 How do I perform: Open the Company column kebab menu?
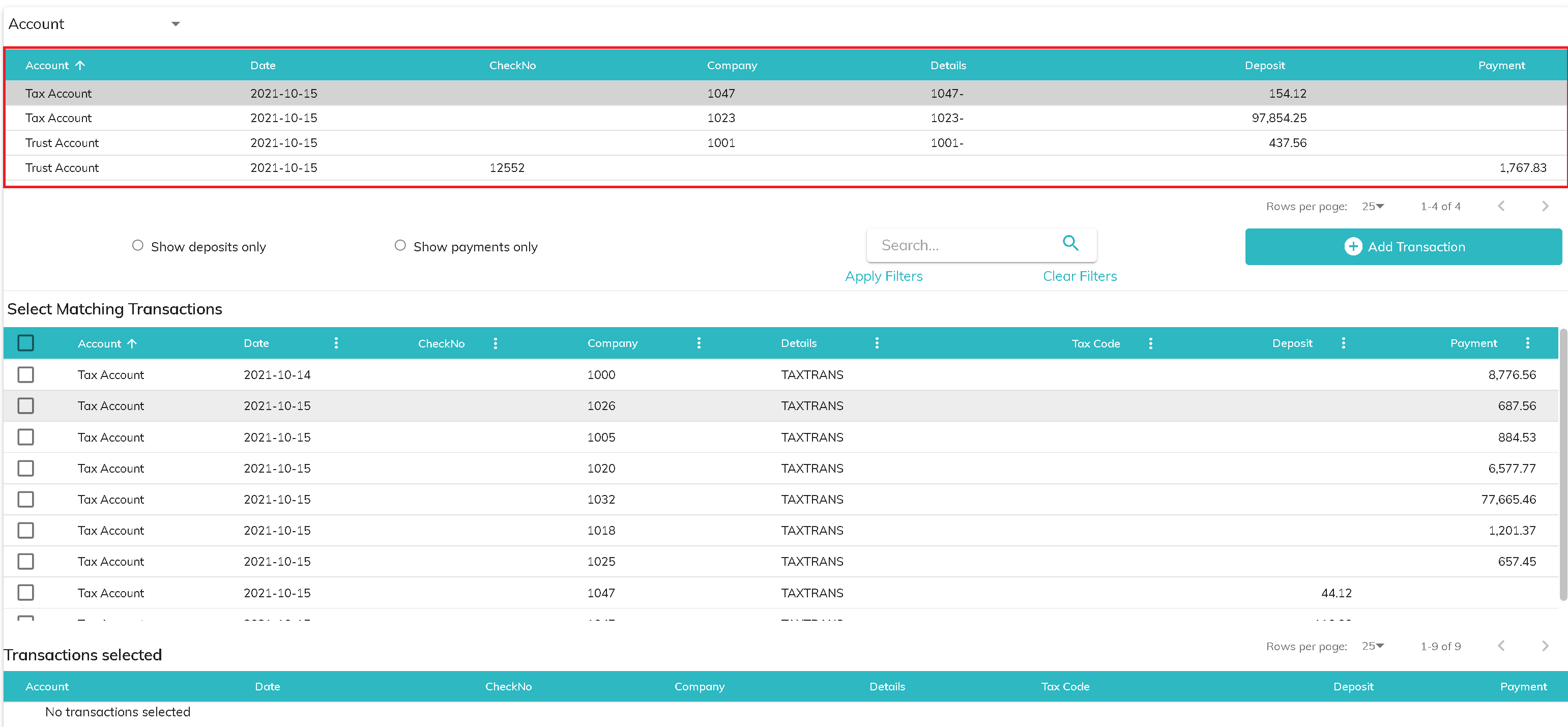tap(699, 343)
